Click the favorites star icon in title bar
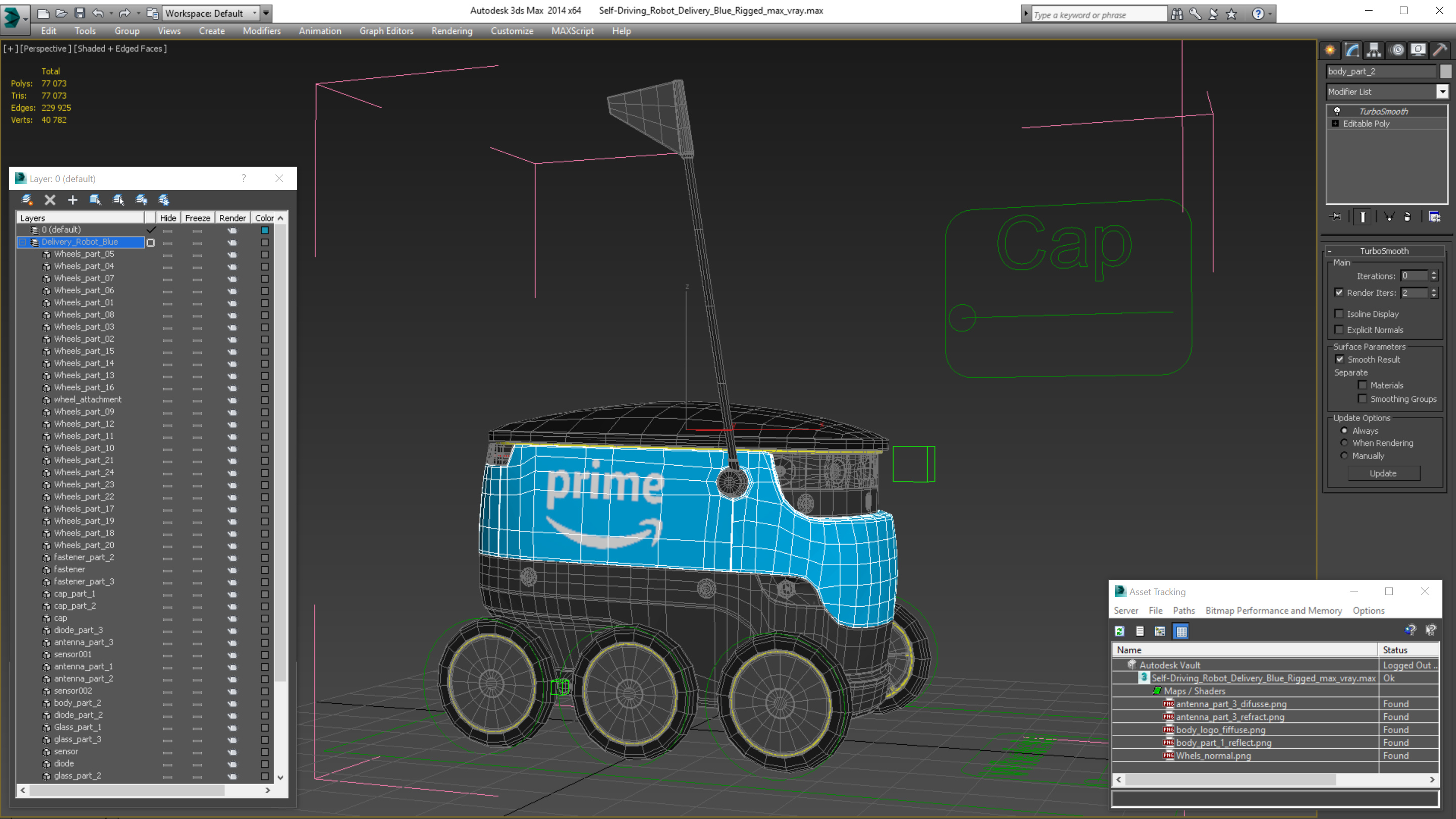The image size is (1456, 819). (1232, 14)
